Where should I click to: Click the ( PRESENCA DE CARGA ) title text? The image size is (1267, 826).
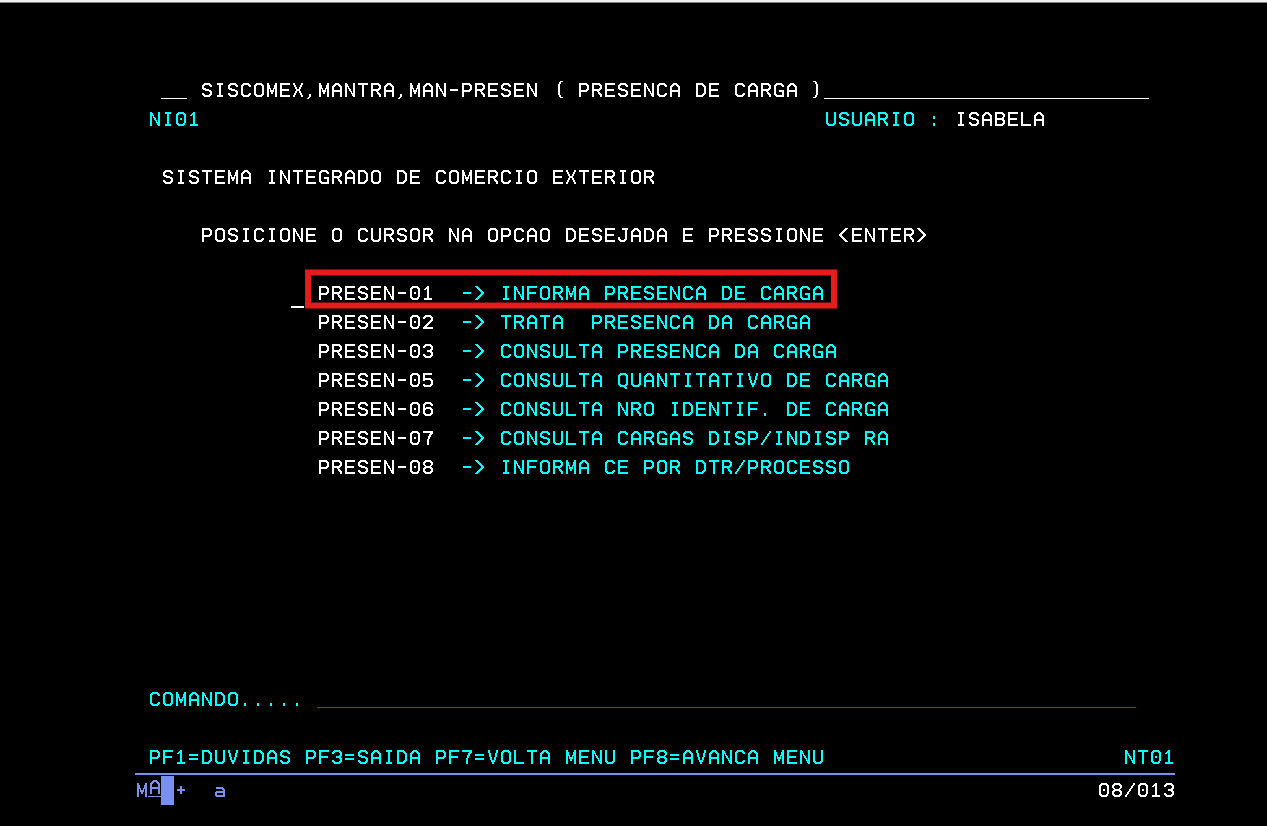(x=687, y=90)
